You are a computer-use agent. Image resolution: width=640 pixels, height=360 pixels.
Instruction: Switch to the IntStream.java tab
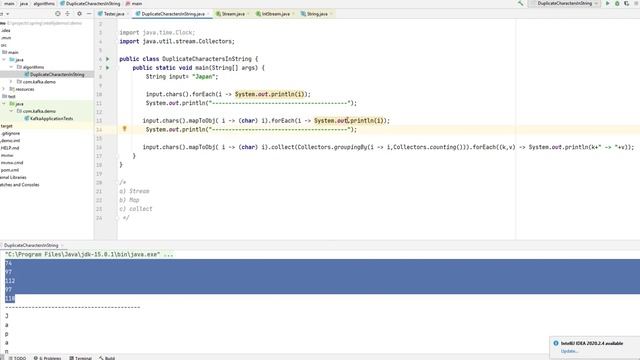[x=275, y=14]
